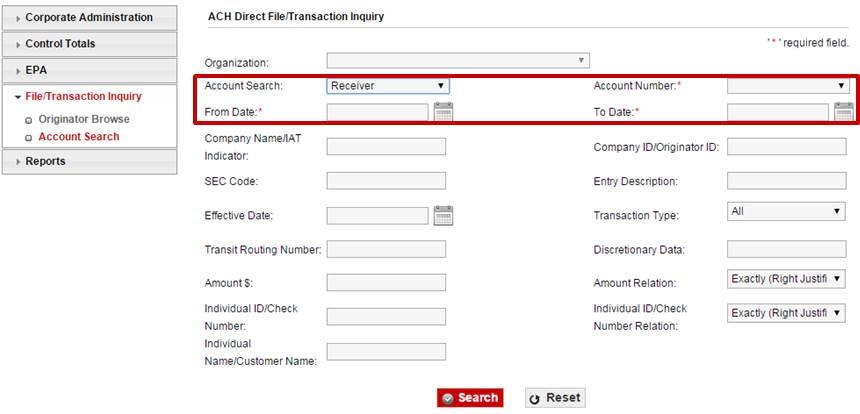Open the From Date calendar picker
The height and width of the screenshot is (414, 860).
443,111
